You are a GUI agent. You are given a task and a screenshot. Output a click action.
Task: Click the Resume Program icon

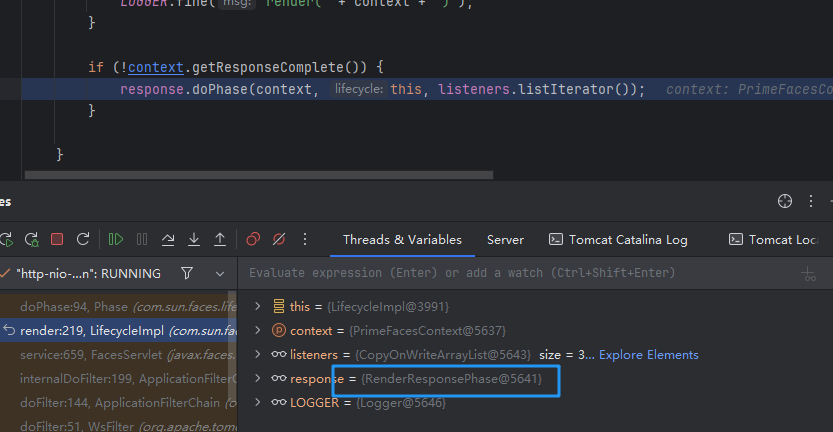point(116,240)
